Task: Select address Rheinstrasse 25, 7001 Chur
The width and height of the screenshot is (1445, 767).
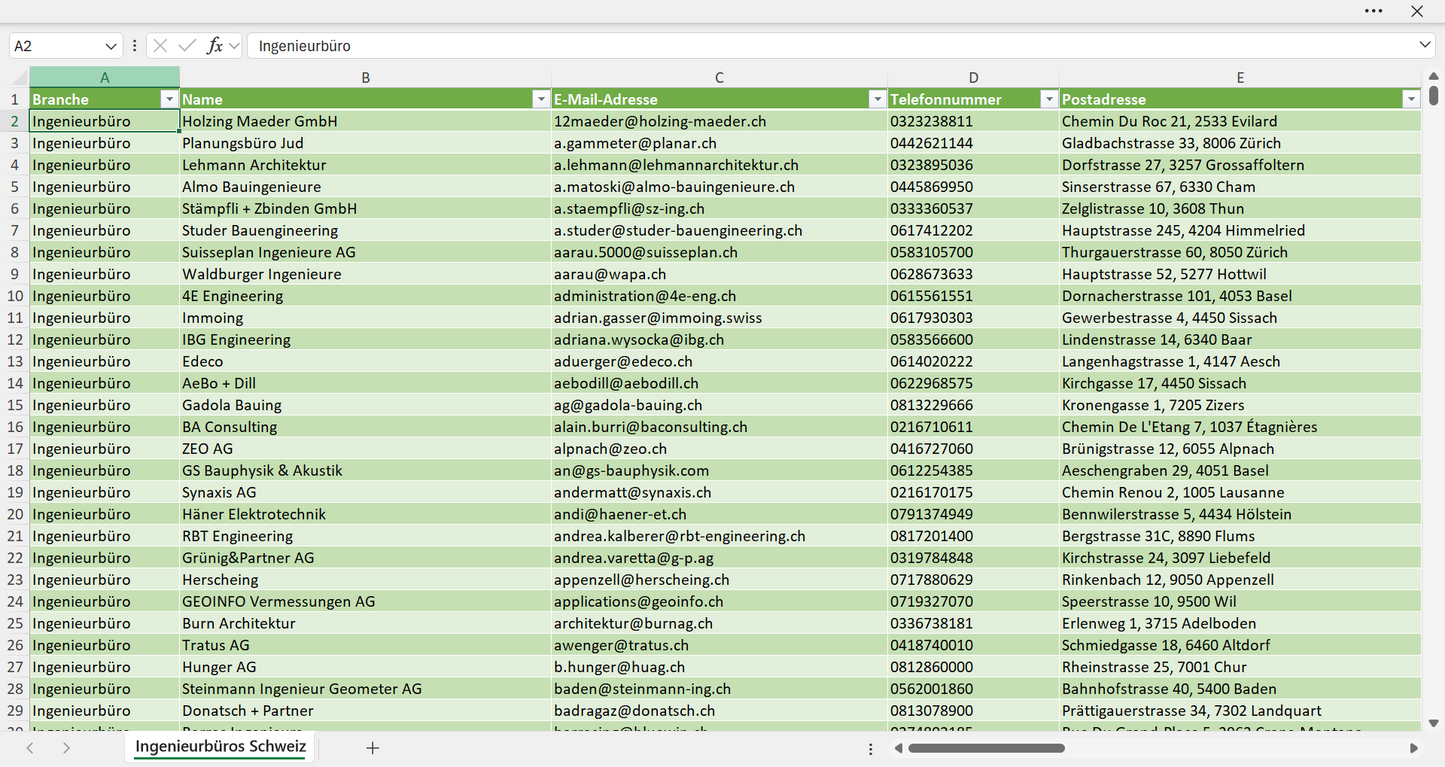Action: 1240,667
